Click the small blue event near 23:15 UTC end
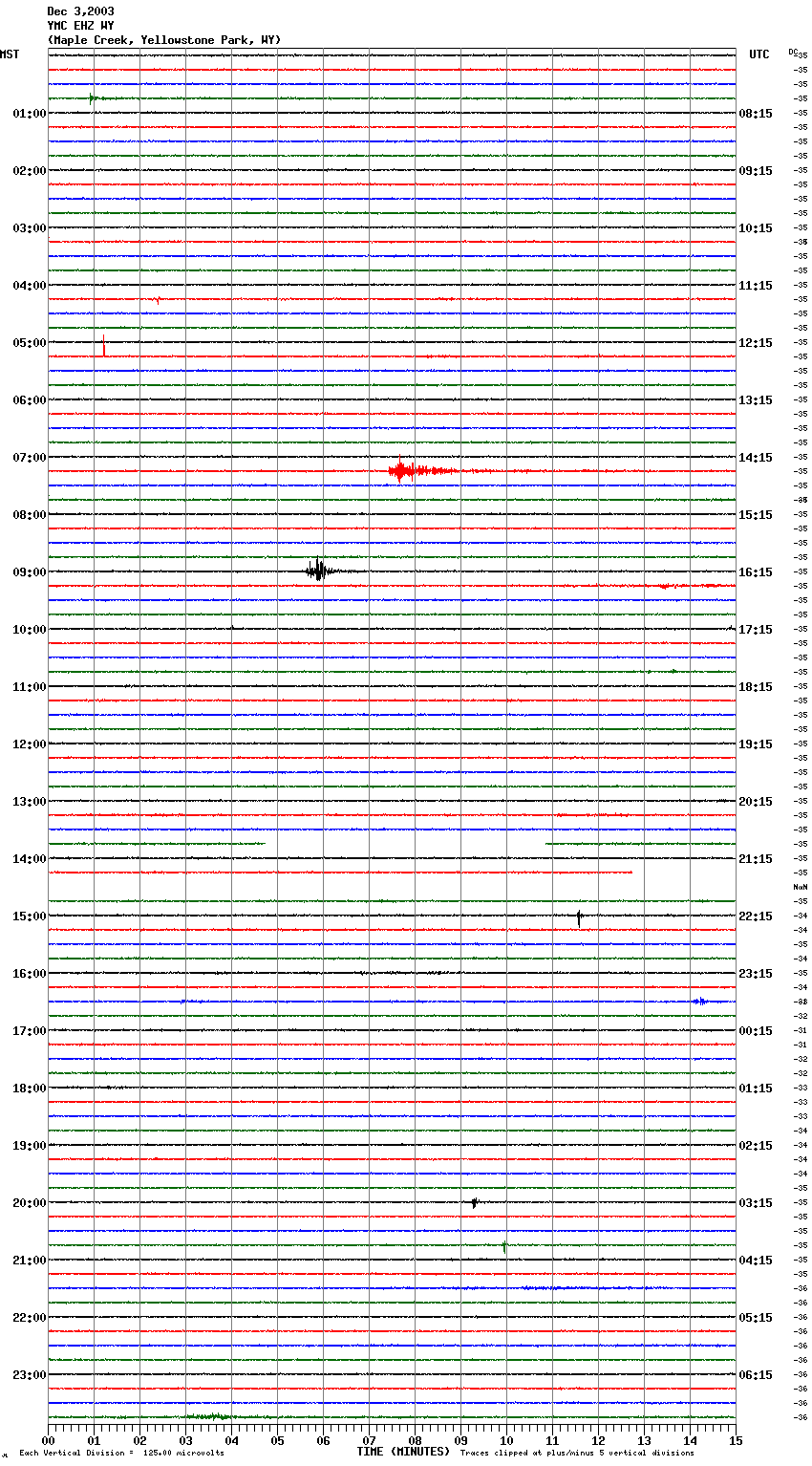This screenshot has width=812, height=1466. tap(700, 1002)
